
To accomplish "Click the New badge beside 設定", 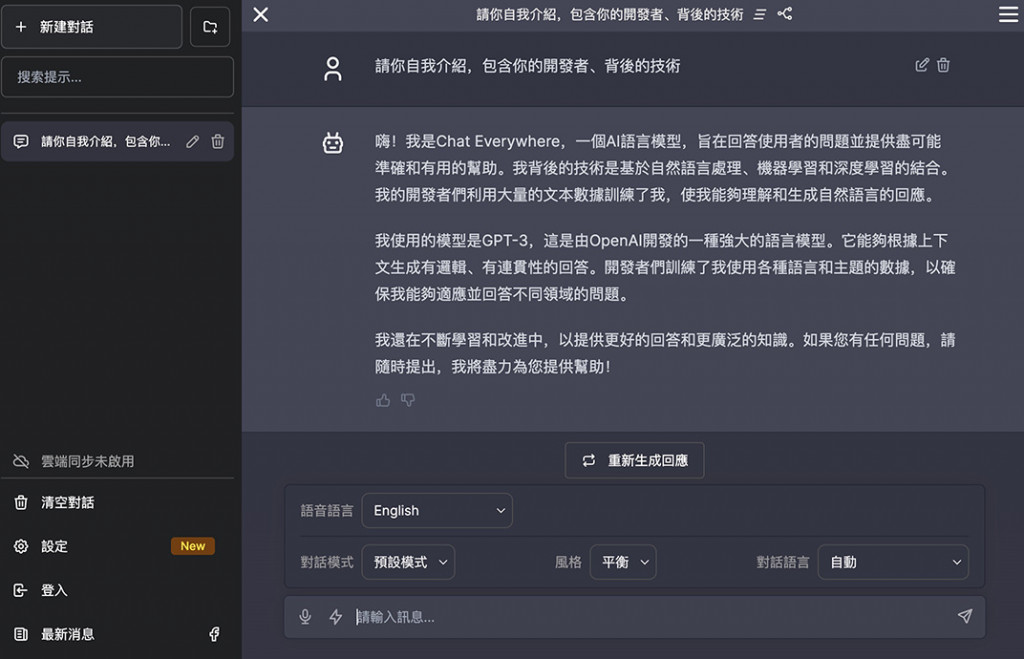I will pyautogui.click(x=193, y=546).
